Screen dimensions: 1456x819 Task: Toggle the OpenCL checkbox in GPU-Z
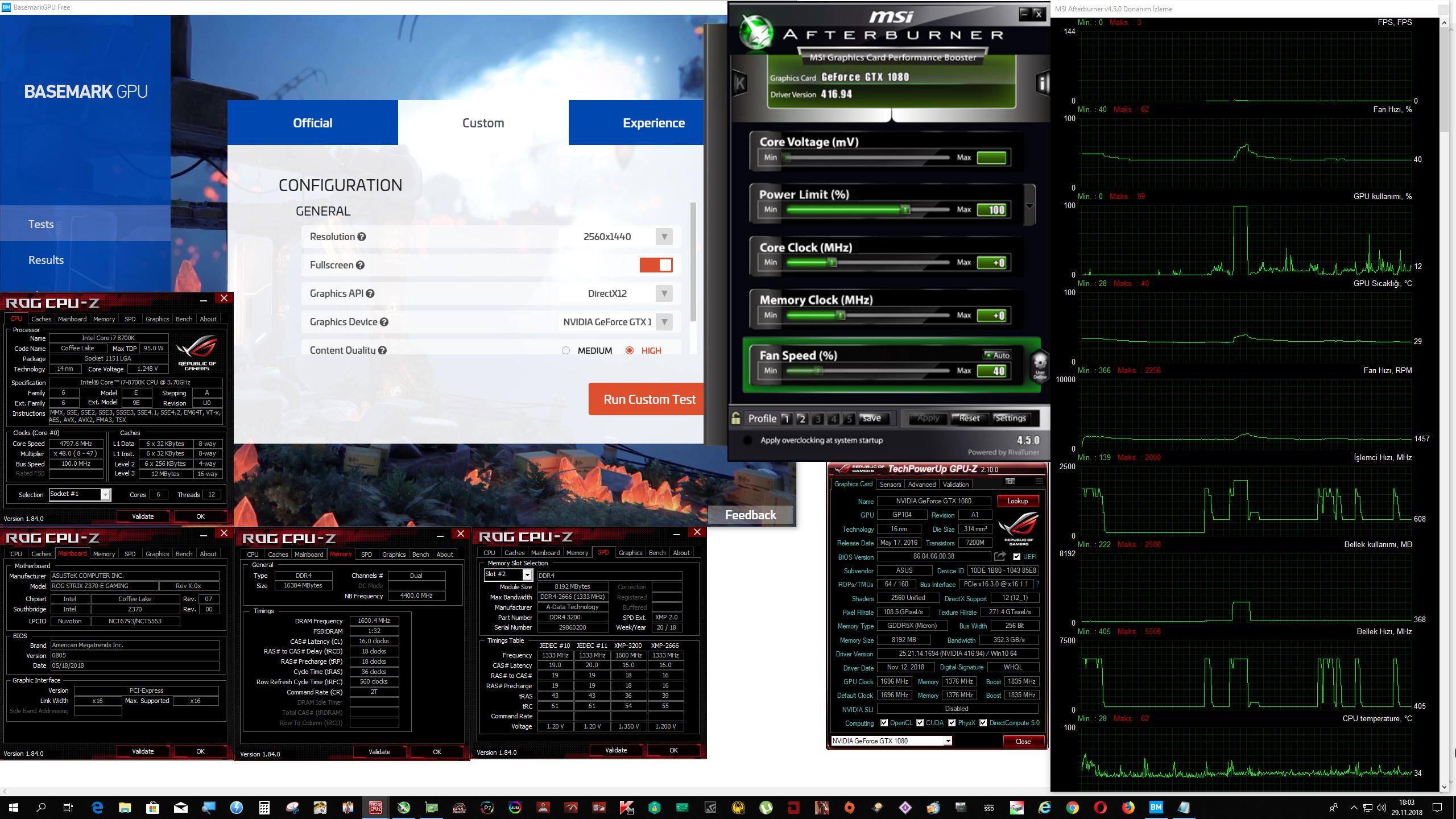884,723
